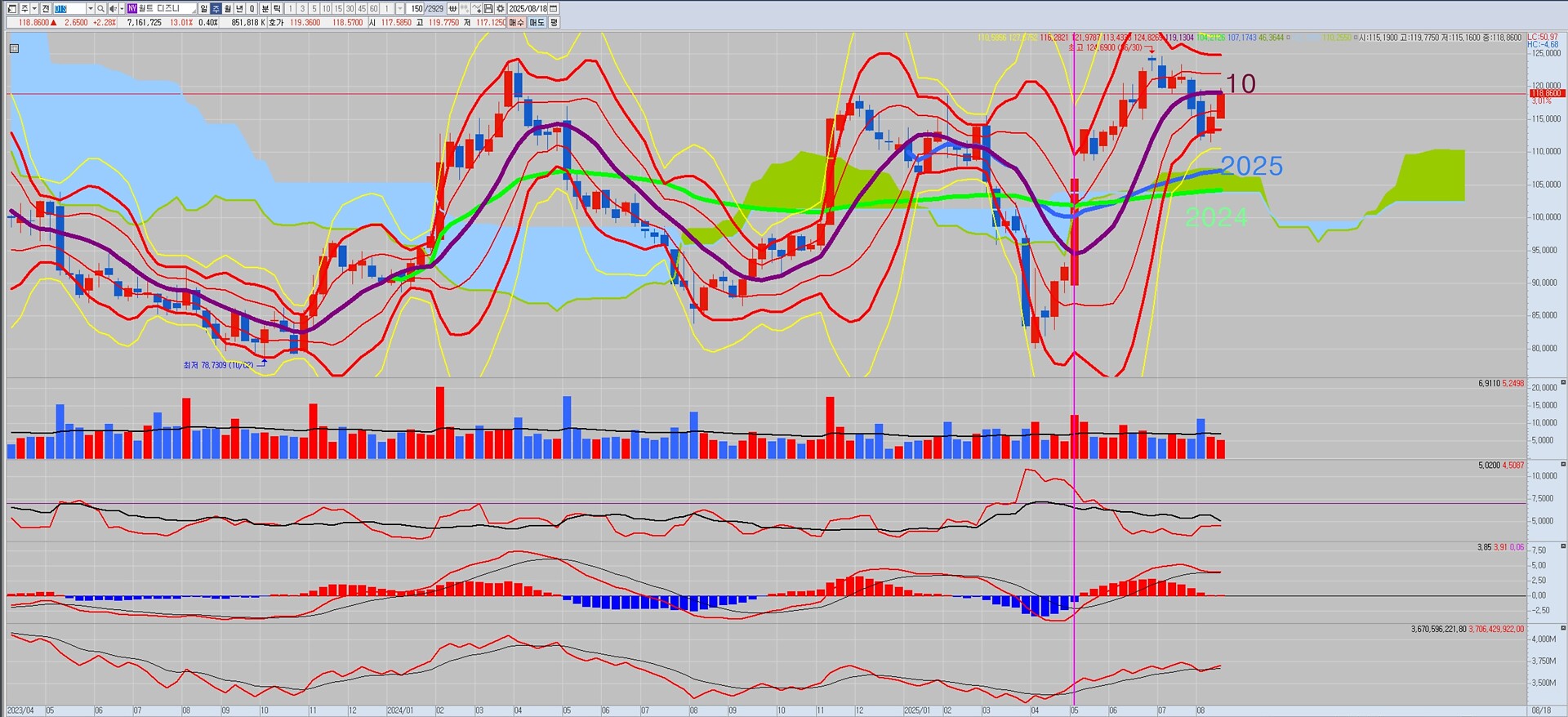Select the 일 daily chart period
This screenshot has height=717, width=1568.
tap(204, 8)
